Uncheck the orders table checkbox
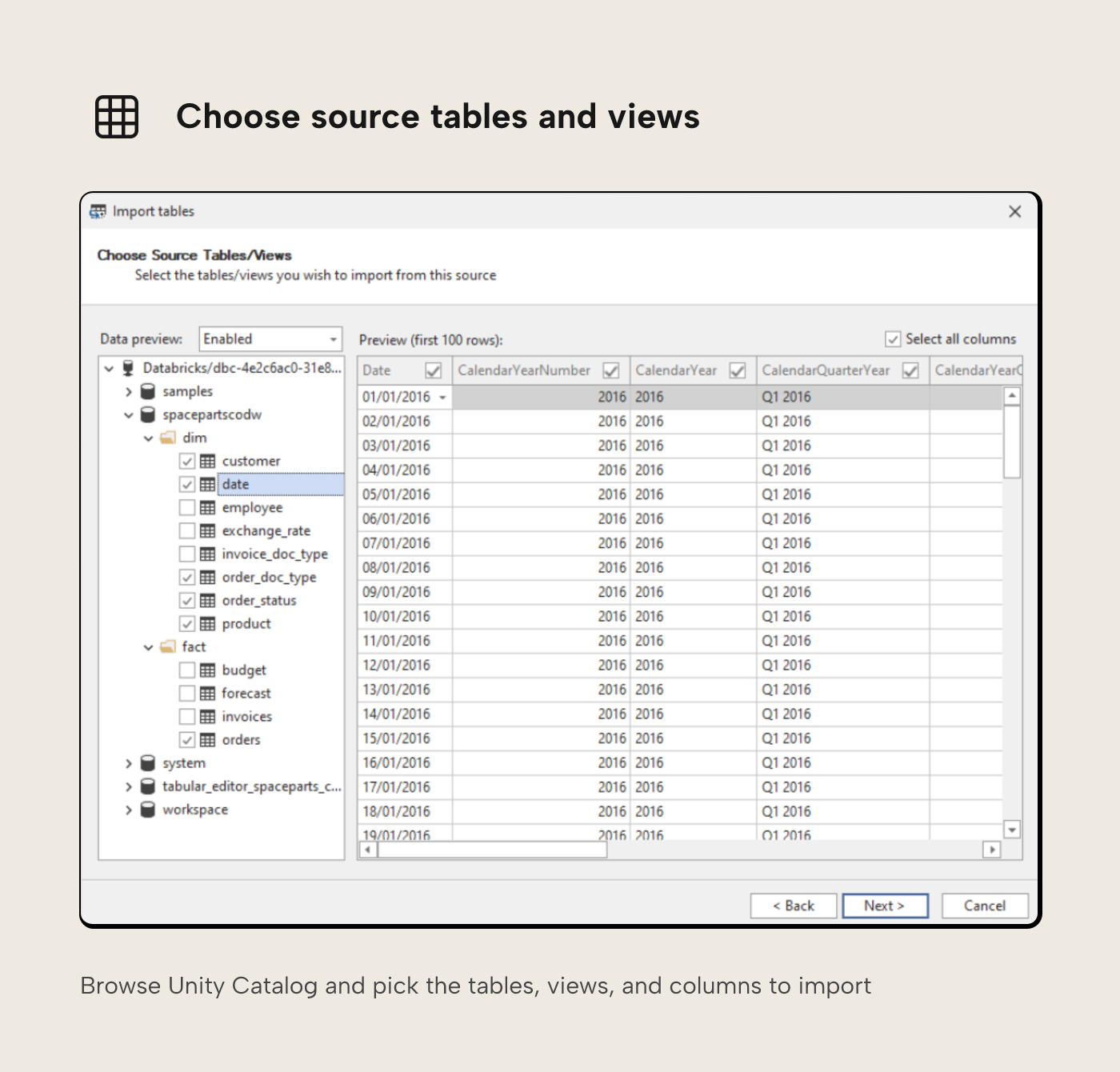1120x1072 pixels. click(x=187, y=739)
